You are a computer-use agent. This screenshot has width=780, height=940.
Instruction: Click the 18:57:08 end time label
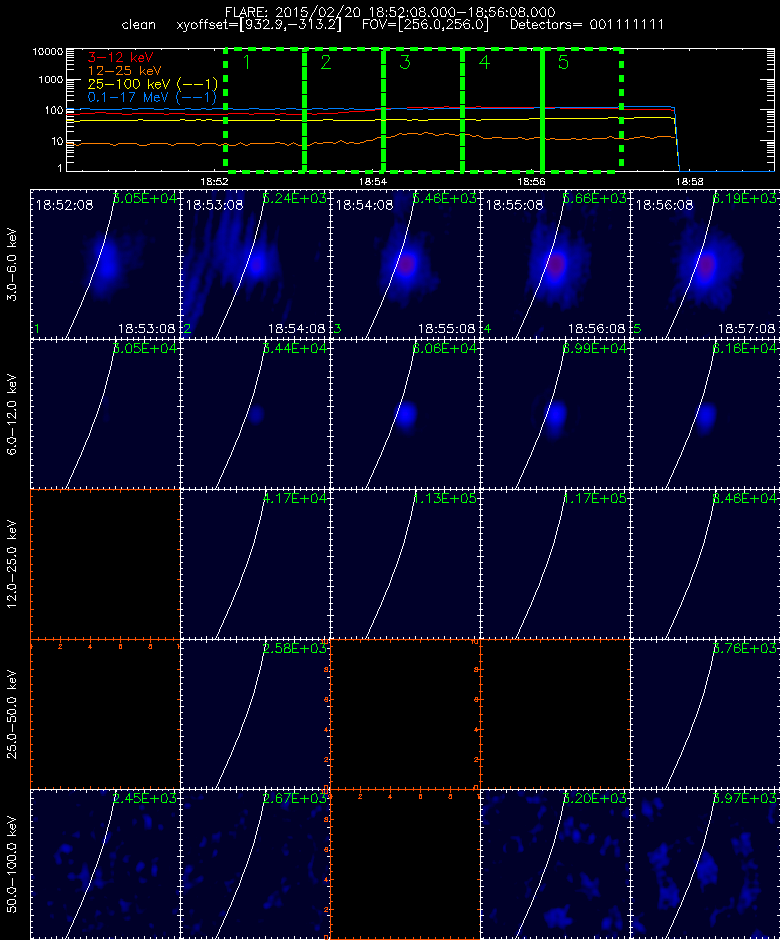[746, 329]
